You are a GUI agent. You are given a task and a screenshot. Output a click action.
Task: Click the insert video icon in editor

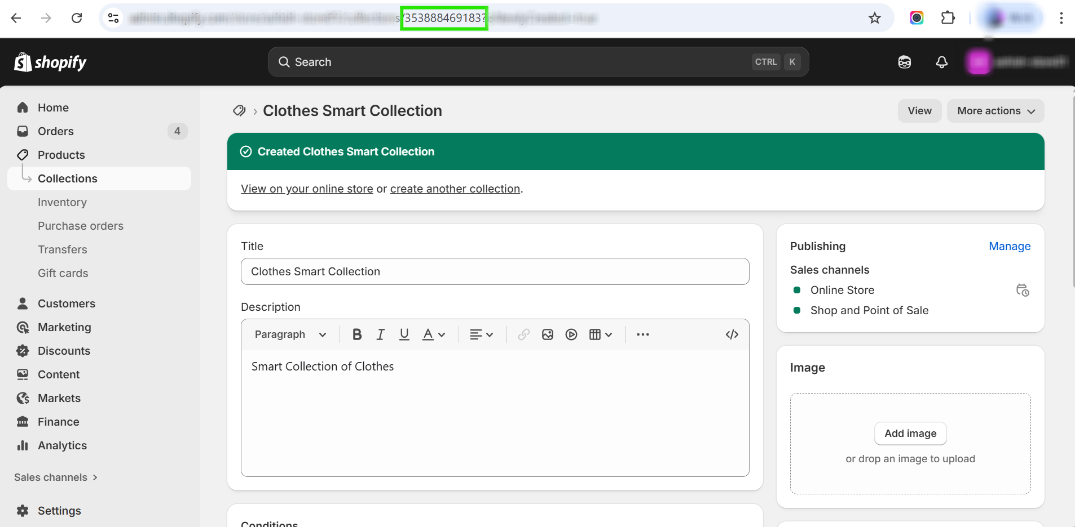point(571,335)
